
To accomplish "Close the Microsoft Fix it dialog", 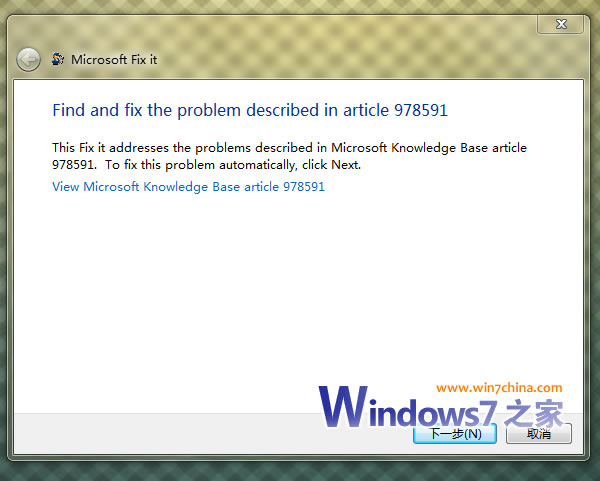I will pos(561,24).
